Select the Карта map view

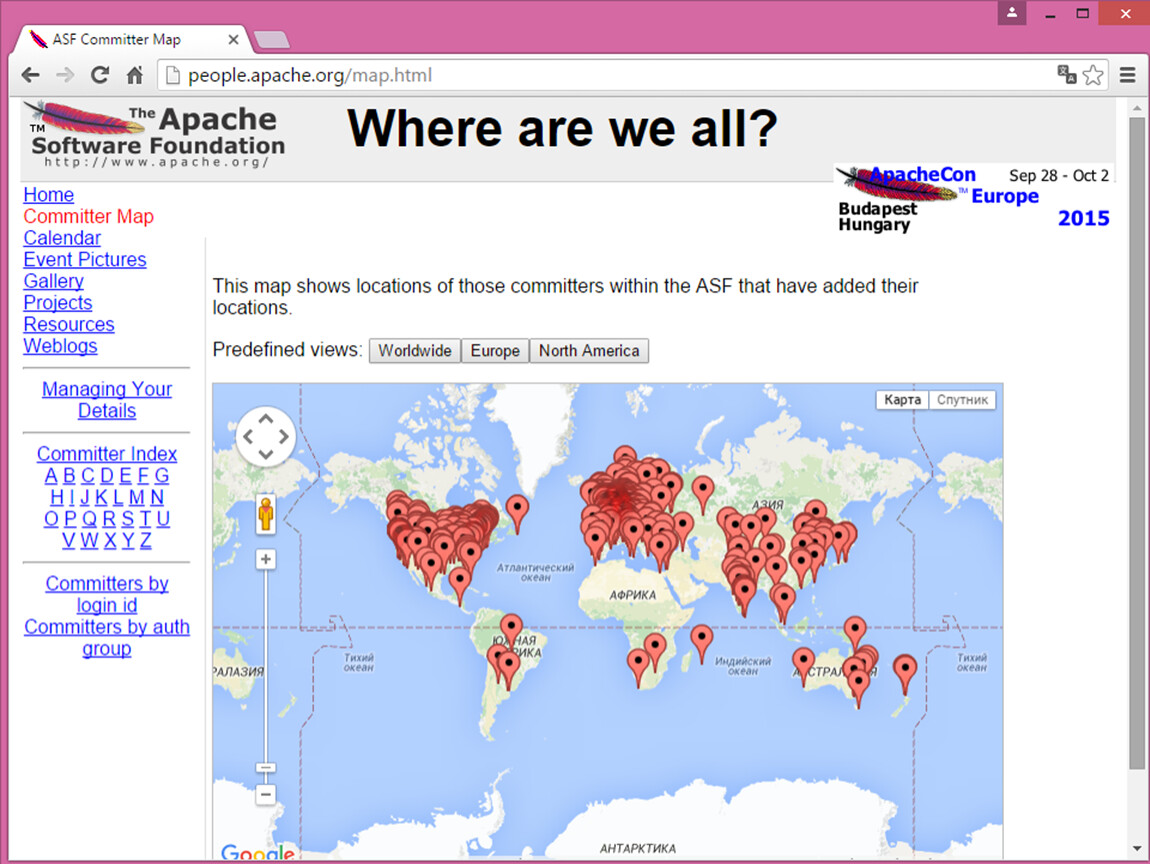(902, 400)
